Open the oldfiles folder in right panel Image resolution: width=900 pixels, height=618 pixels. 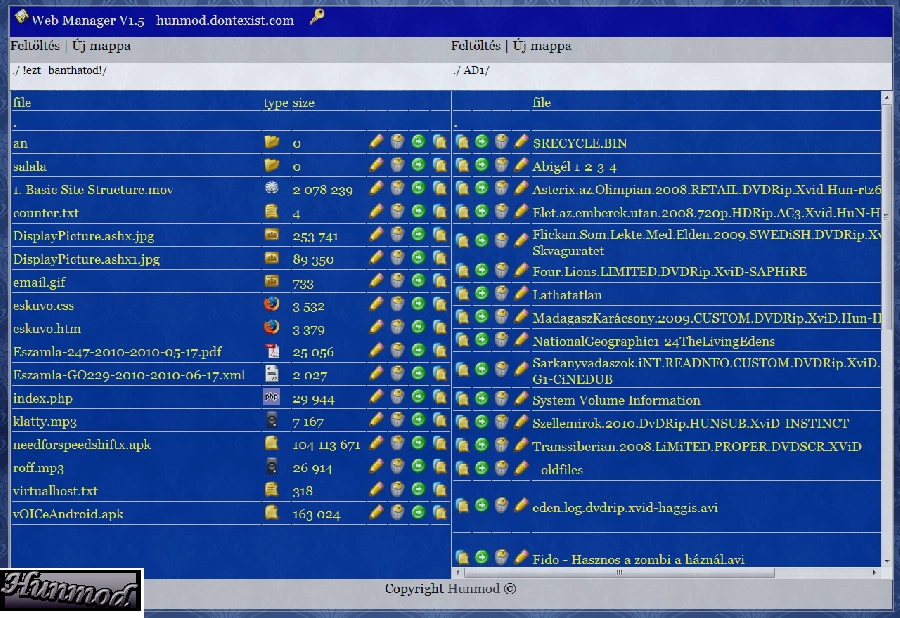coord(561,468)
